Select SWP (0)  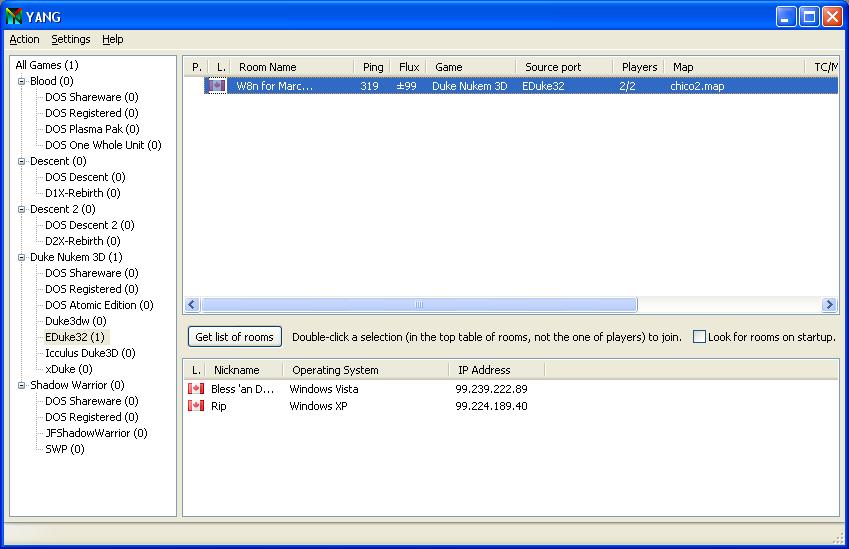coord(64,449)
